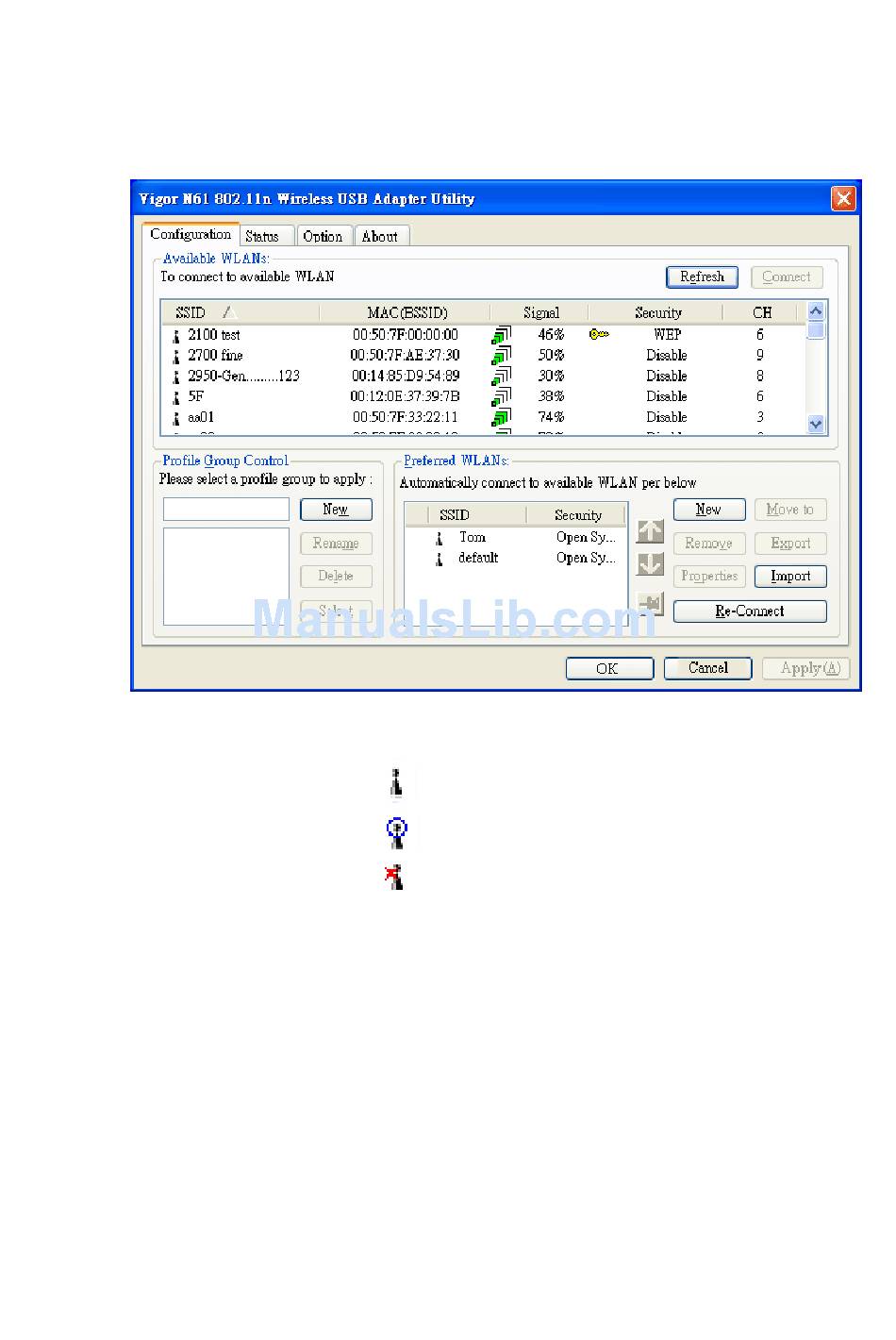This screenshot has width=896, height=1340.
Task: Click signal strength icon showing 50%
Action: point(502,356)
